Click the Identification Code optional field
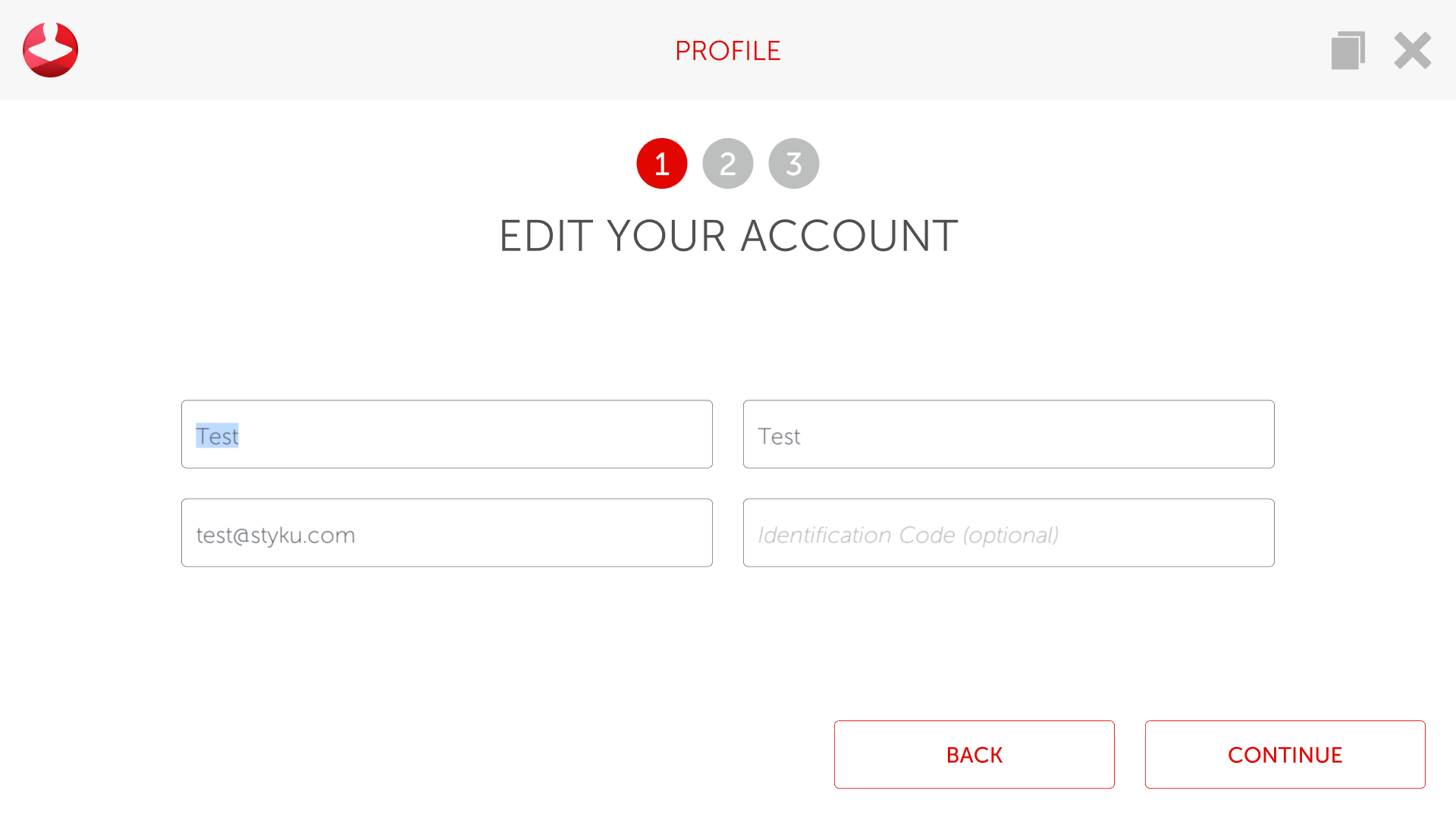 [1009, 532]
